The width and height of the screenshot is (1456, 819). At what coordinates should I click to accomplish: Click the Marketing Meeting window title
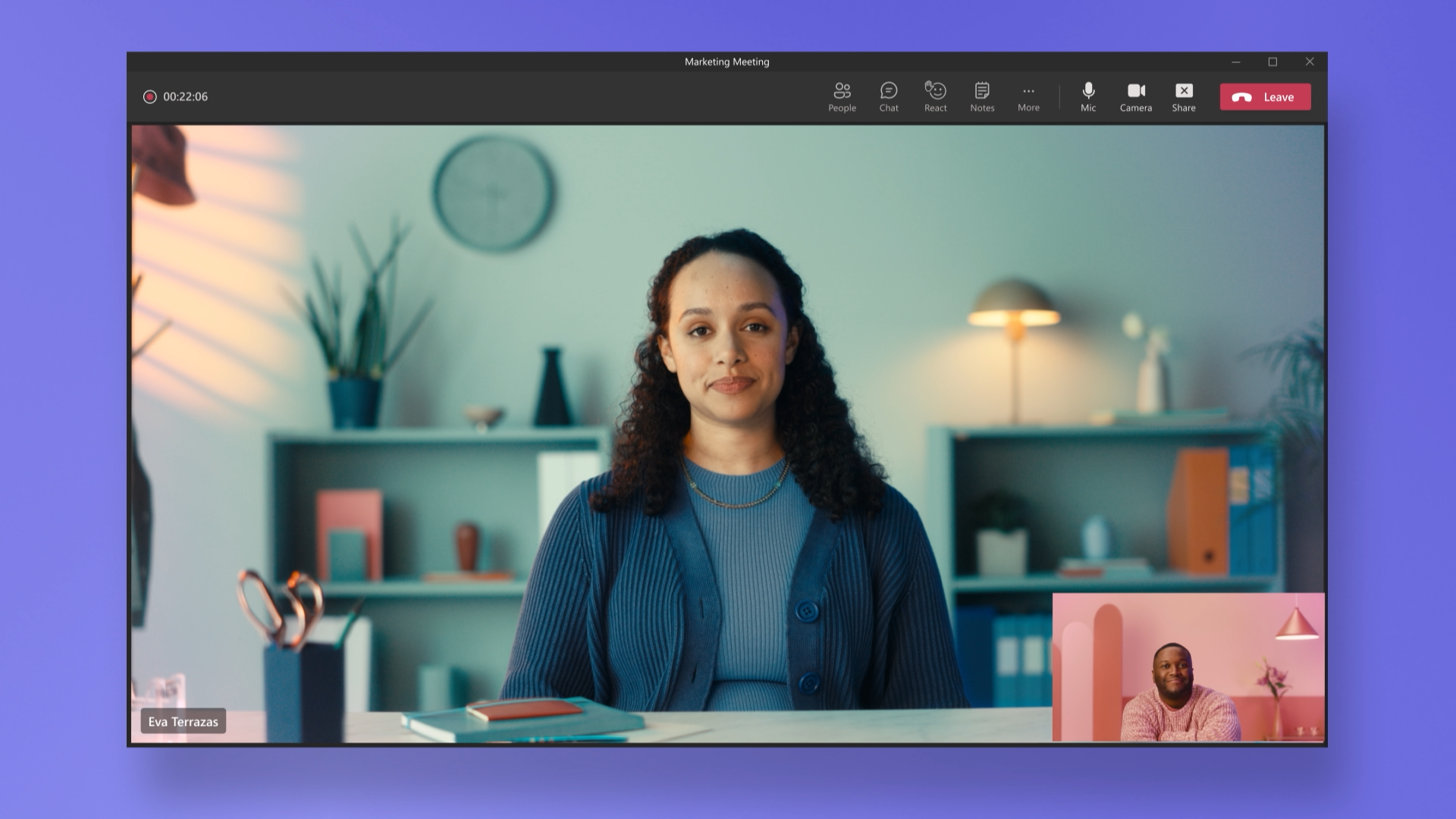(726, 62)
